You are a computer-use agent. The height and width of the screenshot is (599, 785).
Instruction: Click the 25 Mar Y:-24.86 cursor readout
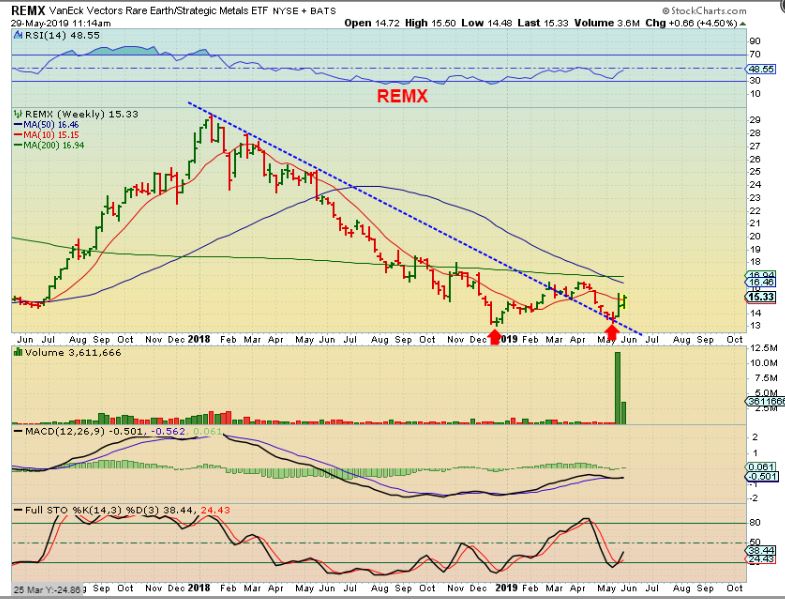click(46, 589)
